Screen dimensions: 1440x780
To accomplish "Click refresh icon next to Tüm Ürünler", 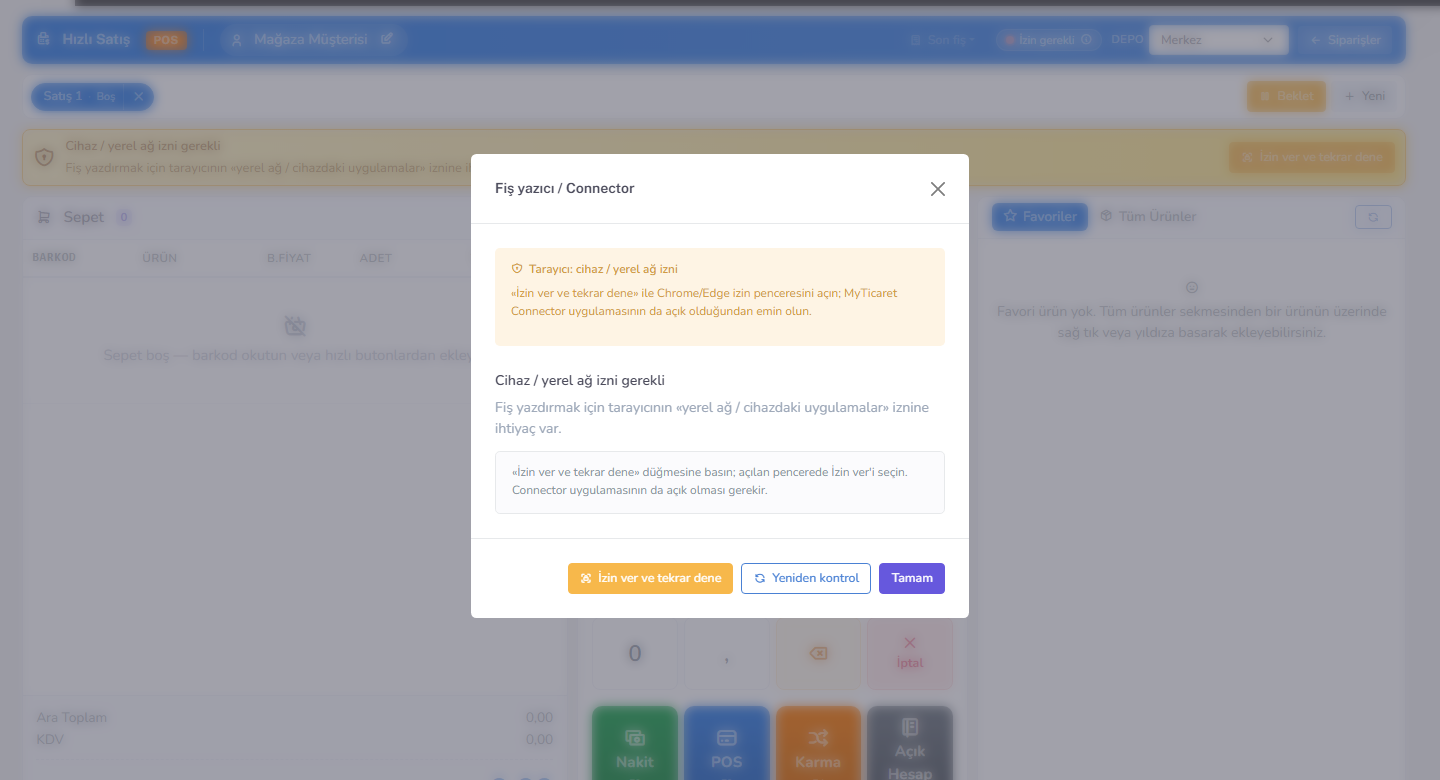I will click(1373, 217).
